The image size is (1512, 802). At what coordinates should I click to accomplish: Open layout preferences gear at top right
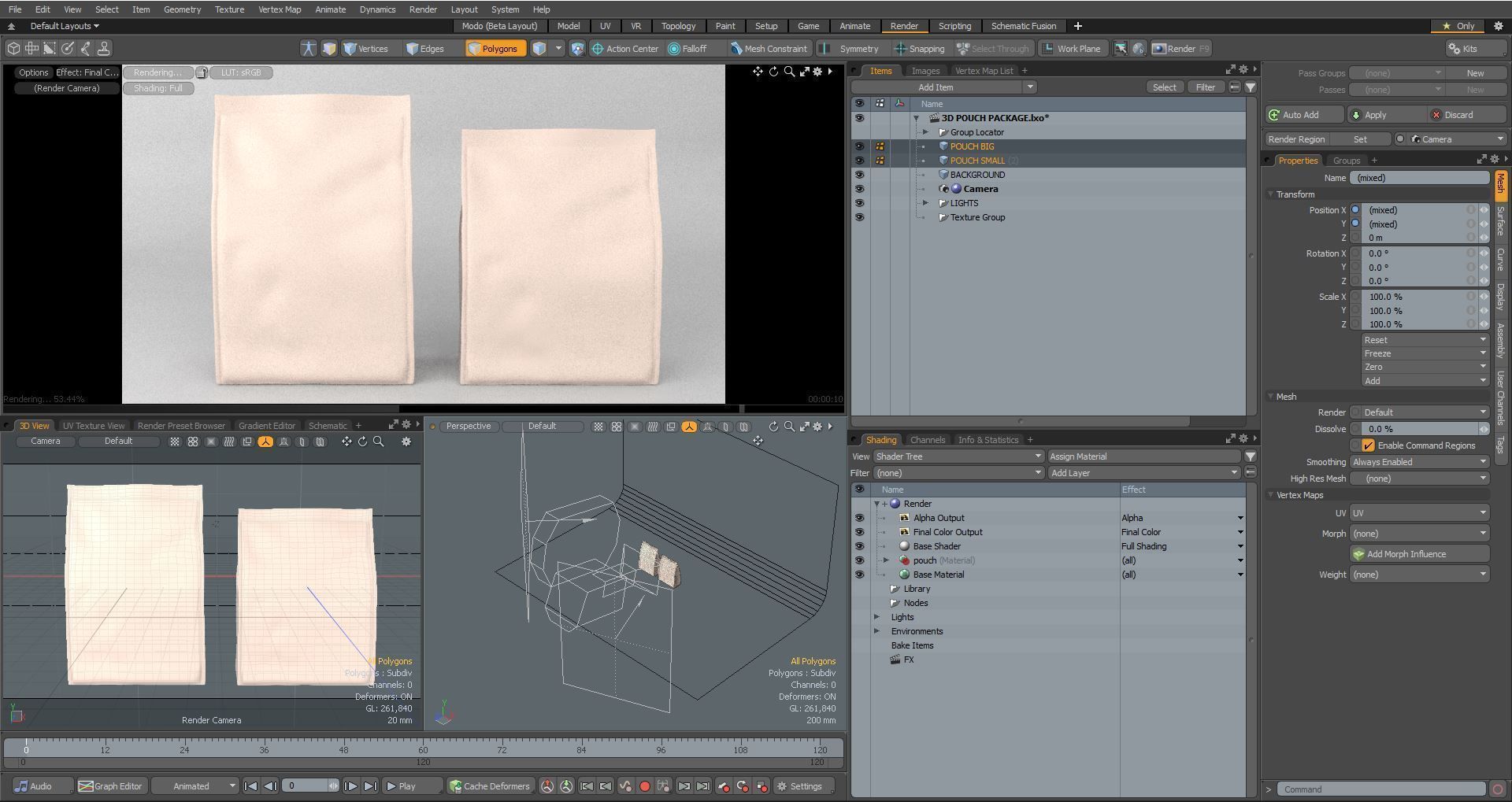1498,26
